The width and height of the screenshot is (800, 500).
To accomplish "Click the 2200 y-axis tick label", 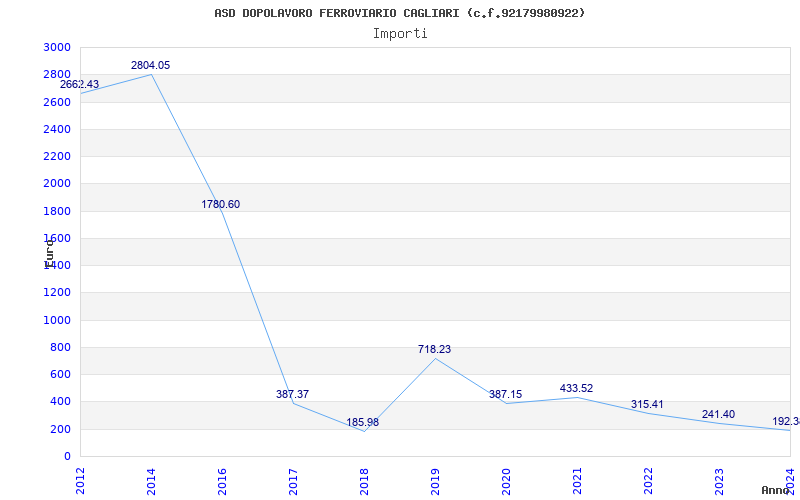I will pos(57,156).
